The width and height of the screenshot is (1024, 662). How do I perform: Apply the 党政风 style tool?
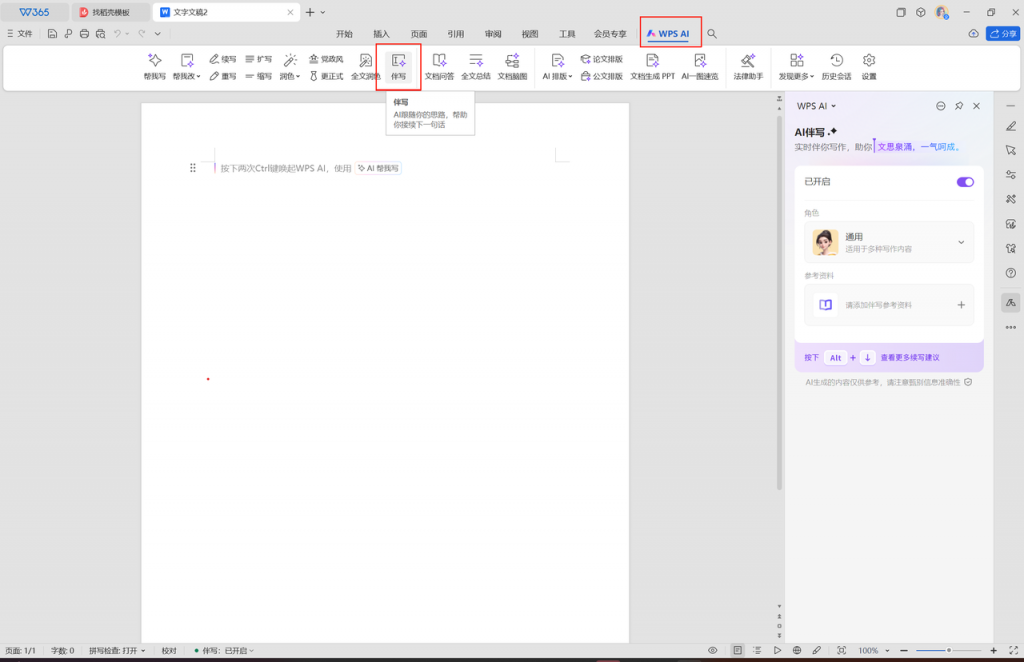tap(326, 59)
